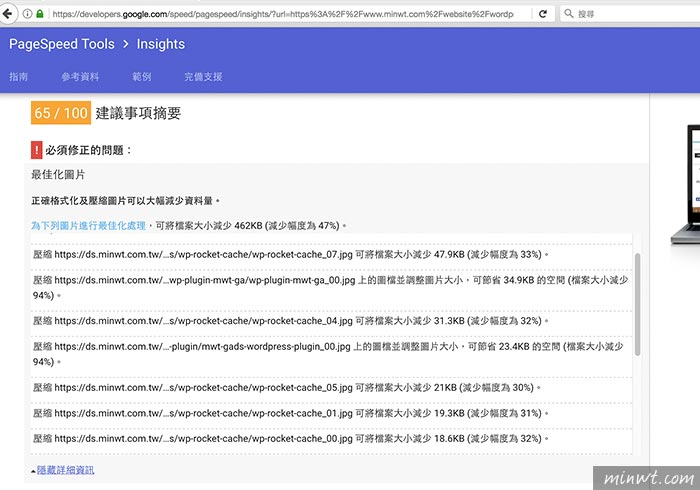
Task: Click the 建議事項摘要 heading
Action: click(x=138, y=113)
